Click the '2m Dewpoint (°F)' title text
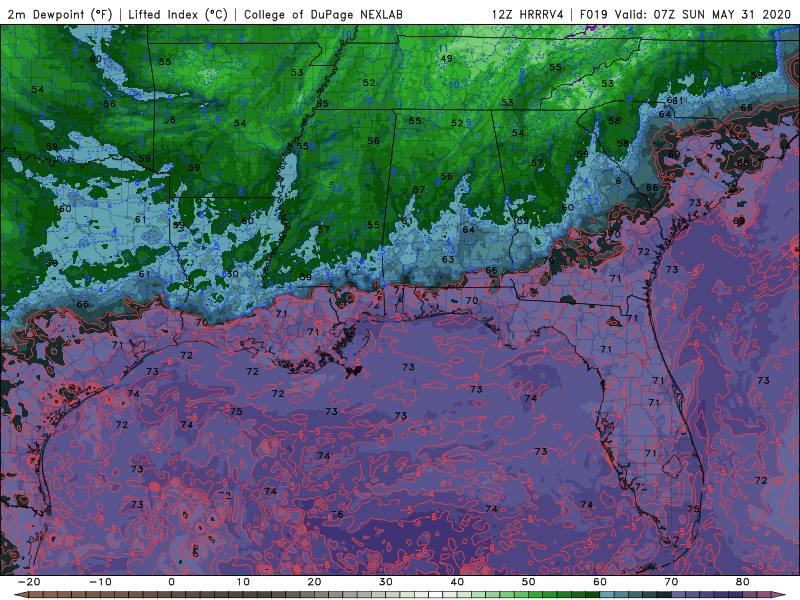The width and height of the screenshot is (800, 600). click(60, 14)
